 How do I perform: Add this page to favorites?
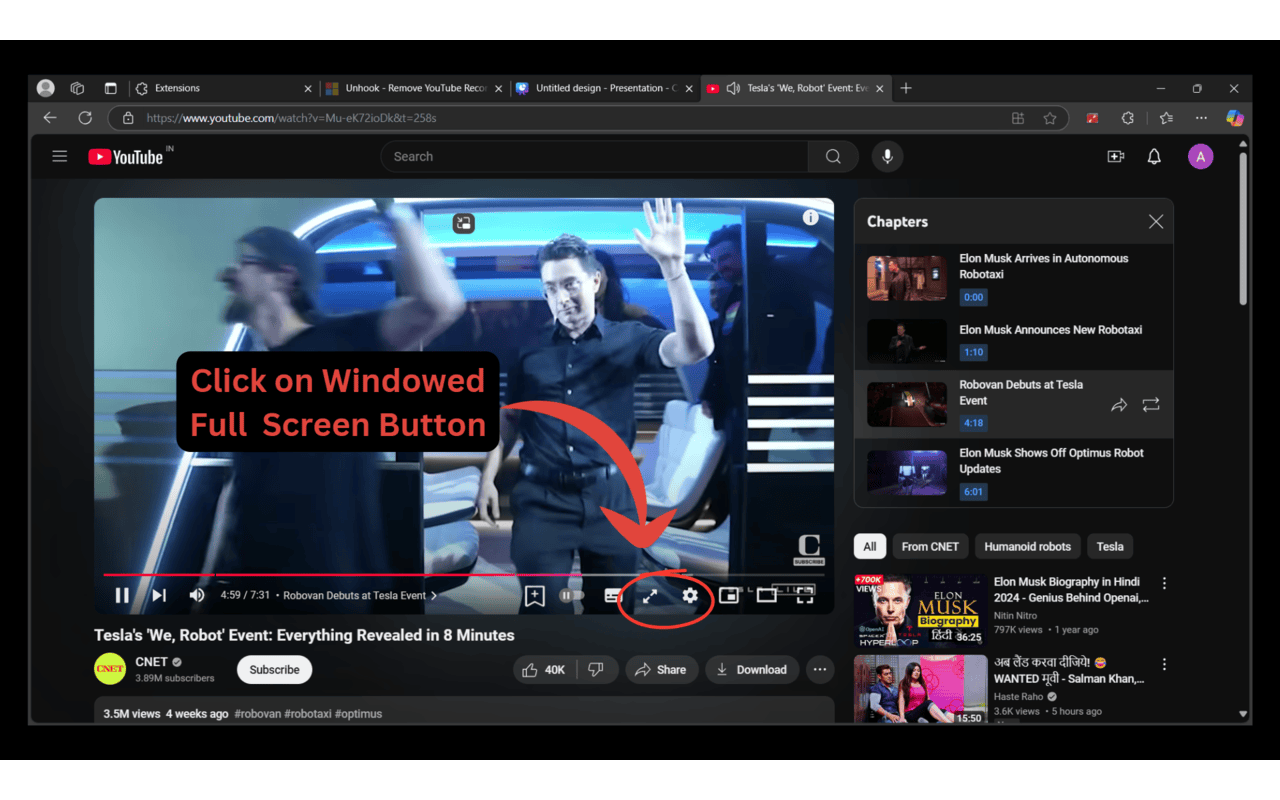coord(1050,118)
